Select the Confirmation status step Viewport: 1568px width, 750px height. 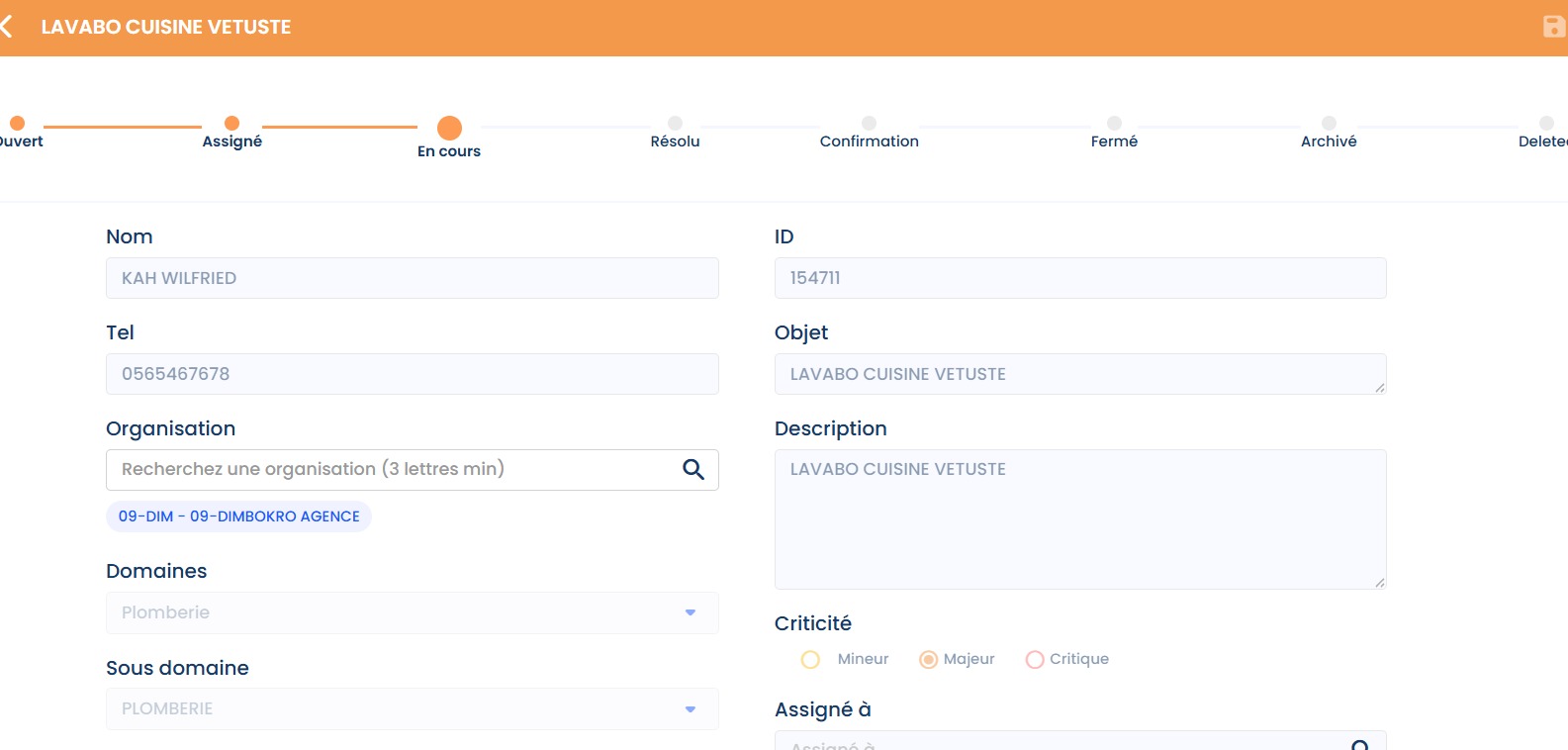pos(869,124)
